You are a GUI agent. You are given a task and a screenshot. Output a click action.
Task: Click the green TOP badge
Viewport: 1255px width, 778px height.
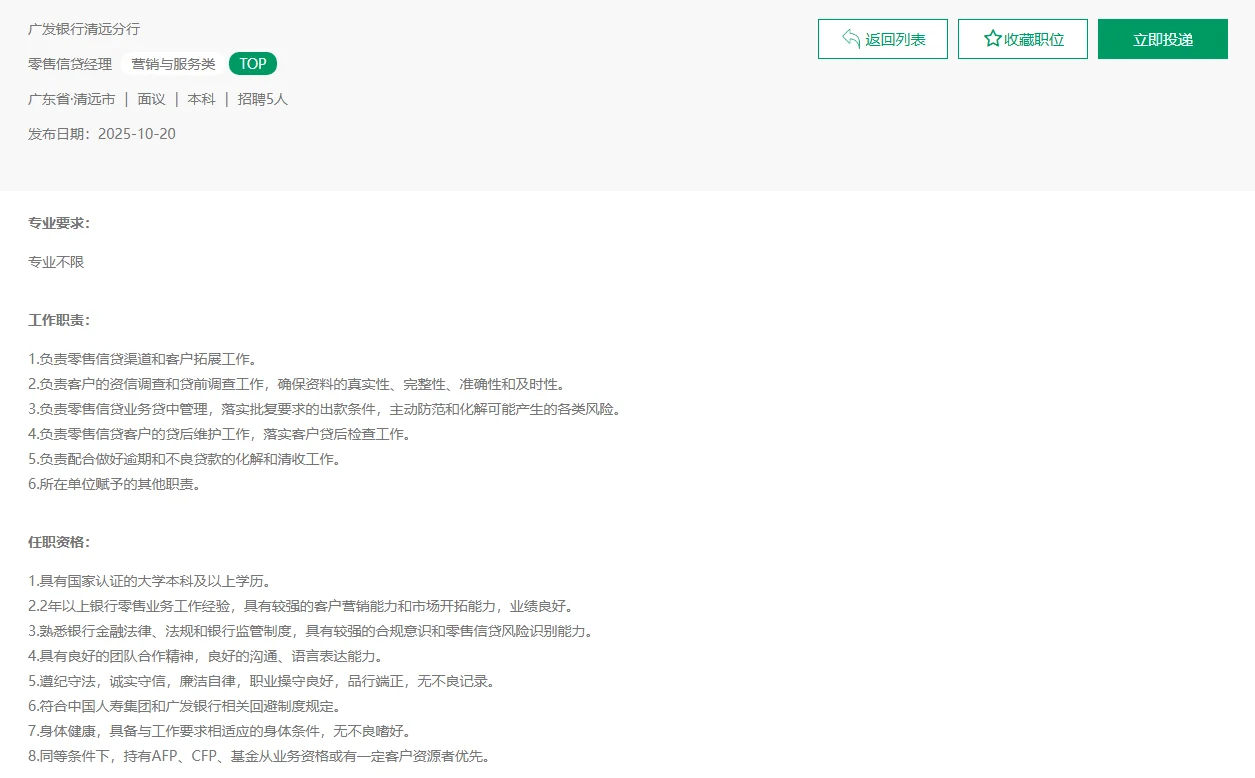[x=253, y=64]
